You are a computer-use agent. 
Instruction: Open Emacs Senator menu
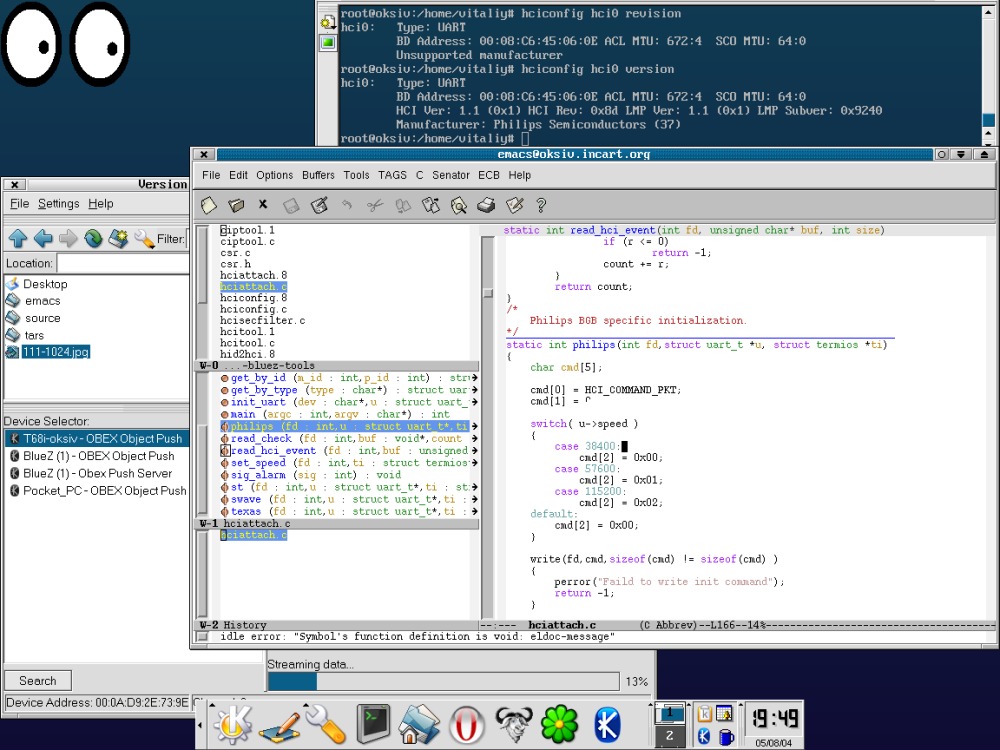451,175
